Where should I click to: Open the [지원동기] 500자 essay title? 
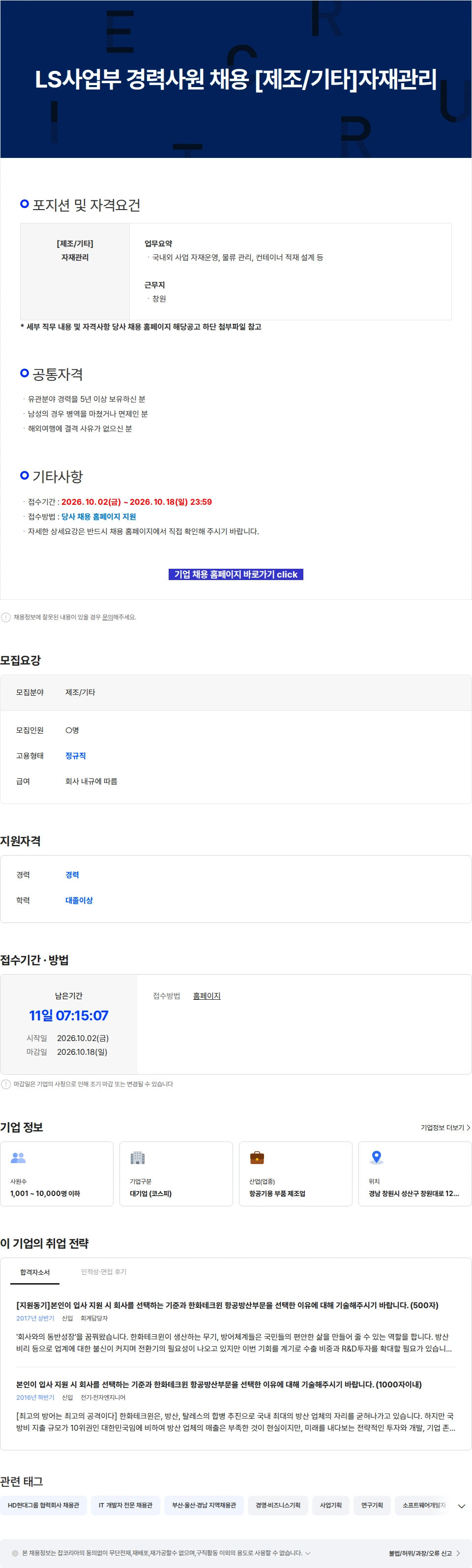(227, 1305)
